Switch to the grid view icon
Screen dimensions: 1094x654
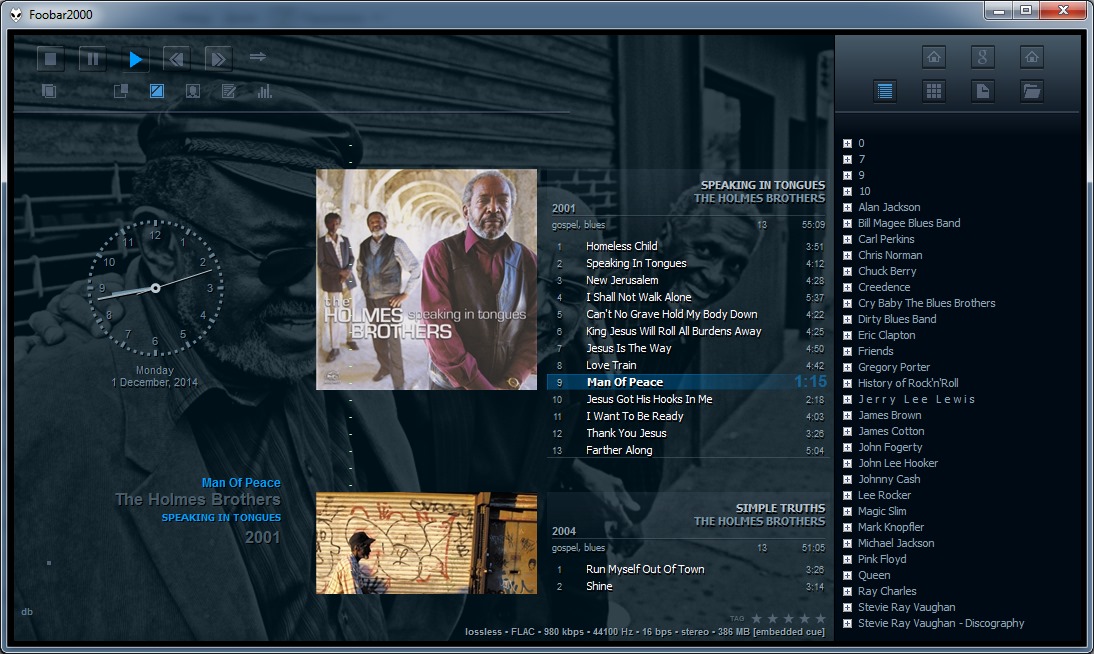pos(934,91)
